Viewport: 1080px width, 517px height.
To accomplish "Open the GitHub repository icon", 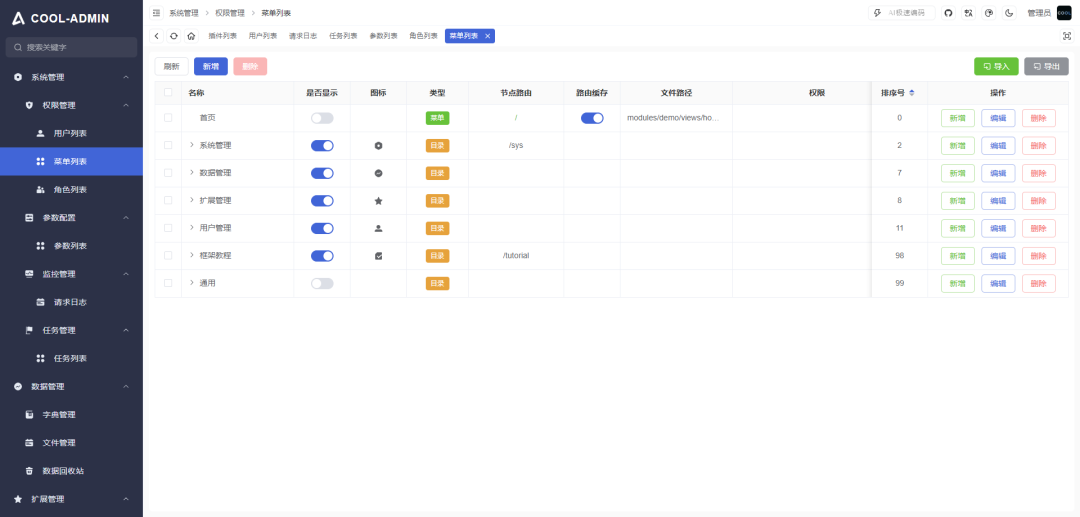I will pyautogui.click(x=948, y=13).
